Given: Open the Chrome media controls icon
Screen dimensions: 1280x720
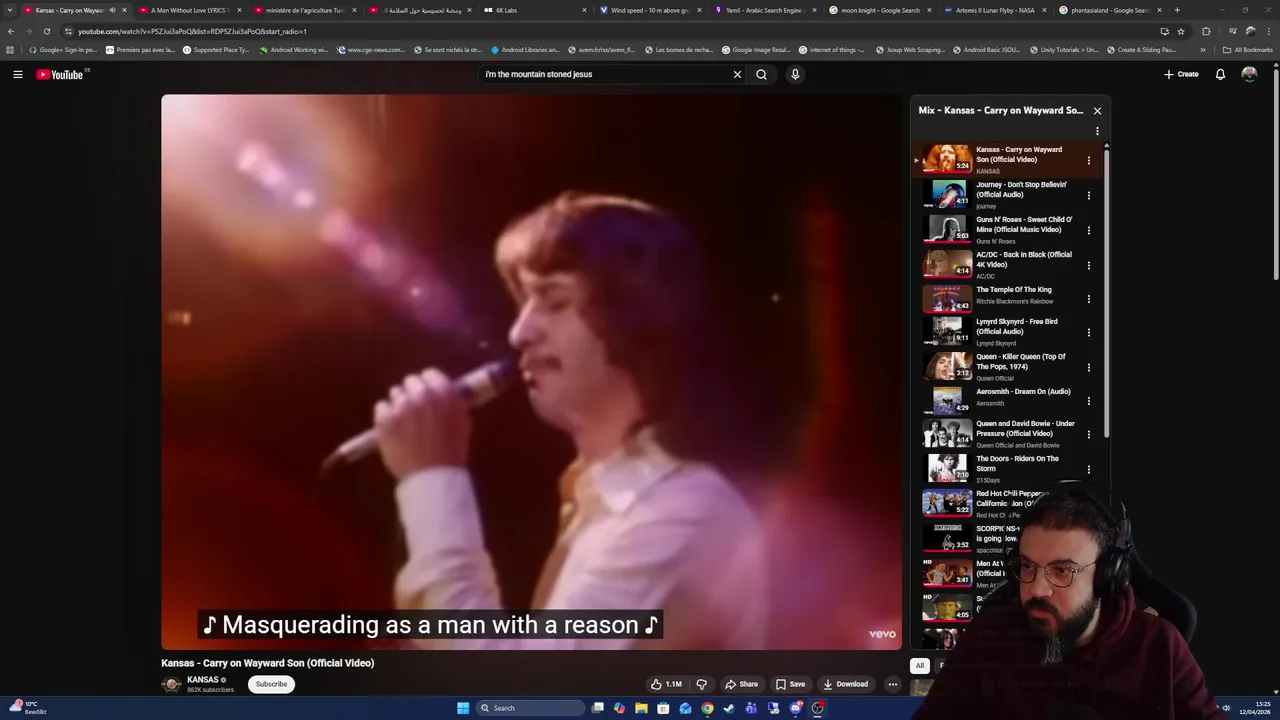Looking at the screenshot, I should [x=1233, y=31].
